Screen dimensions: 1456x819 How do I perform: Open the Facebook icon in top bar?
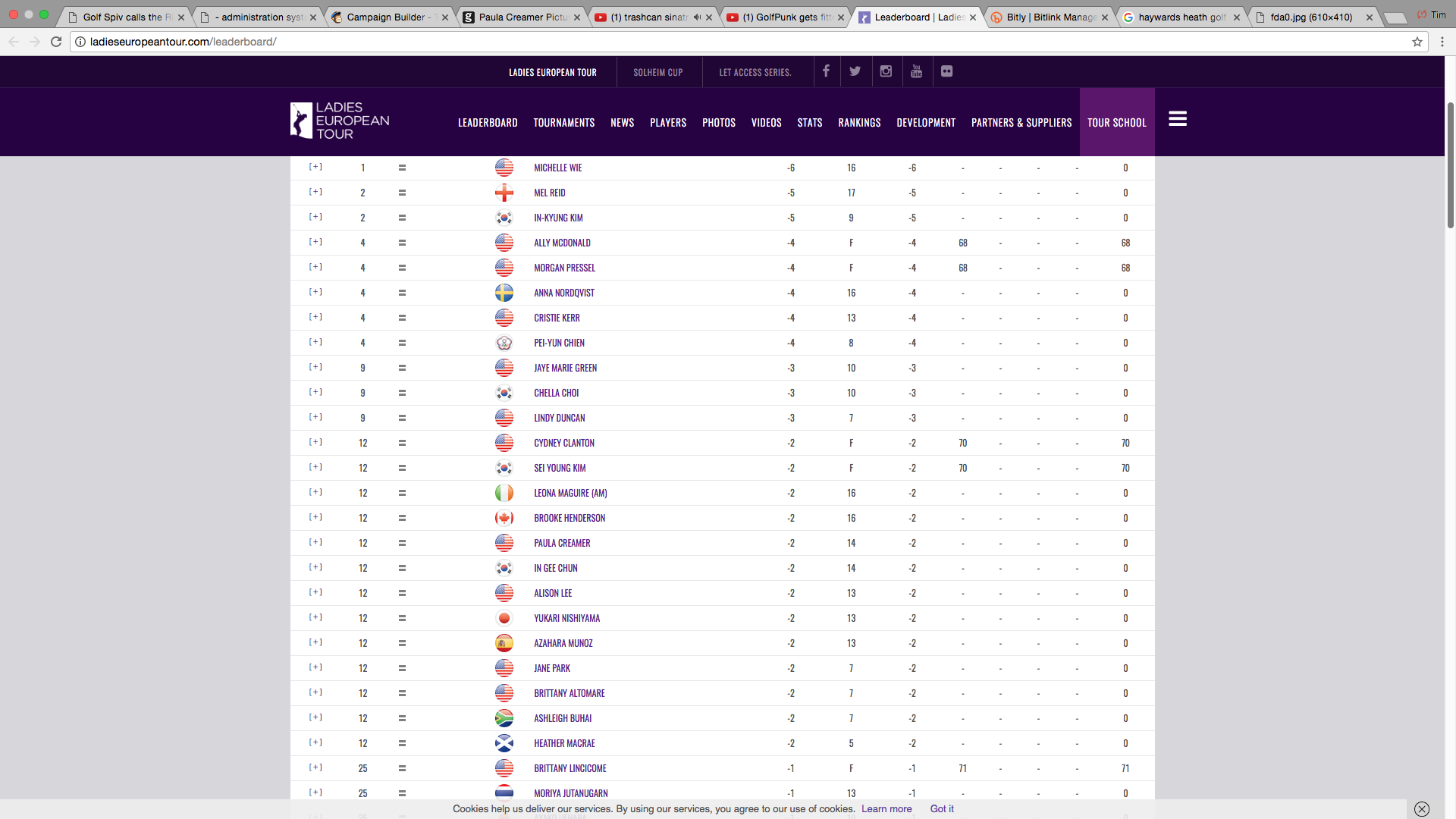coord(826,71)
